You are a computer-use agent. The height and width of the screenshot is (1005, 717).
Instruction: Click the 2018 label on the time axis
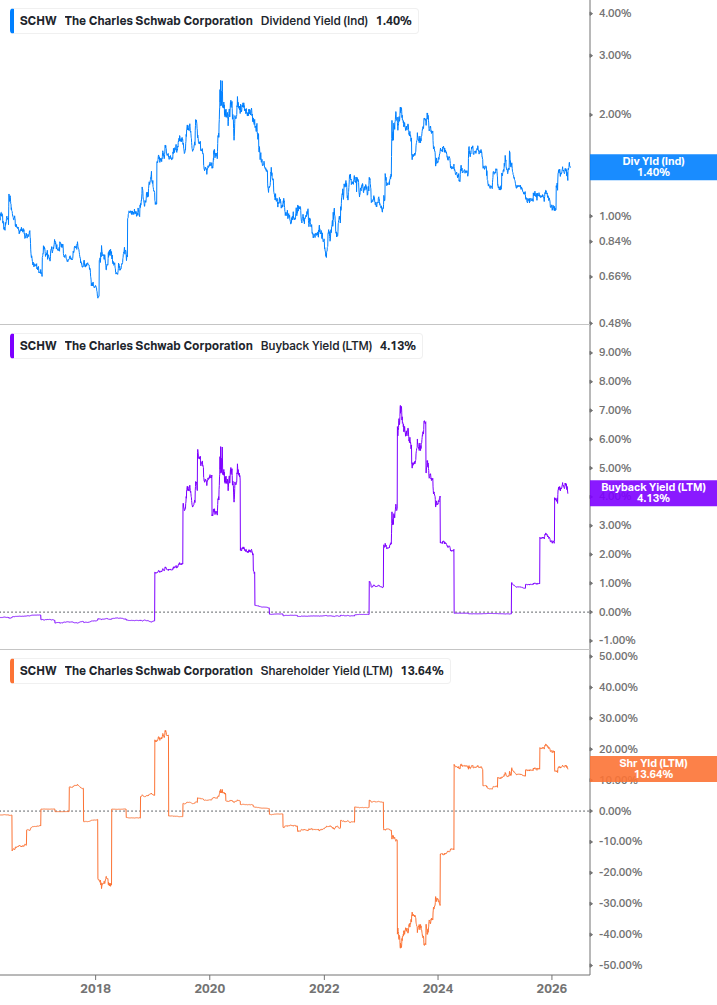pos(95,988)
